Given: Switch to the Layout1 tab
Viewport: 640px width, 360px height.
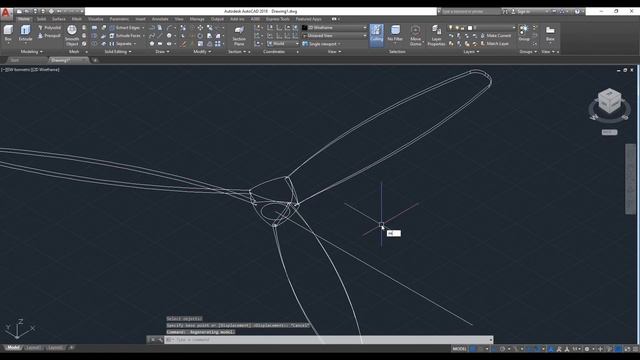Looking at the screenshot, I should point(33,348).
